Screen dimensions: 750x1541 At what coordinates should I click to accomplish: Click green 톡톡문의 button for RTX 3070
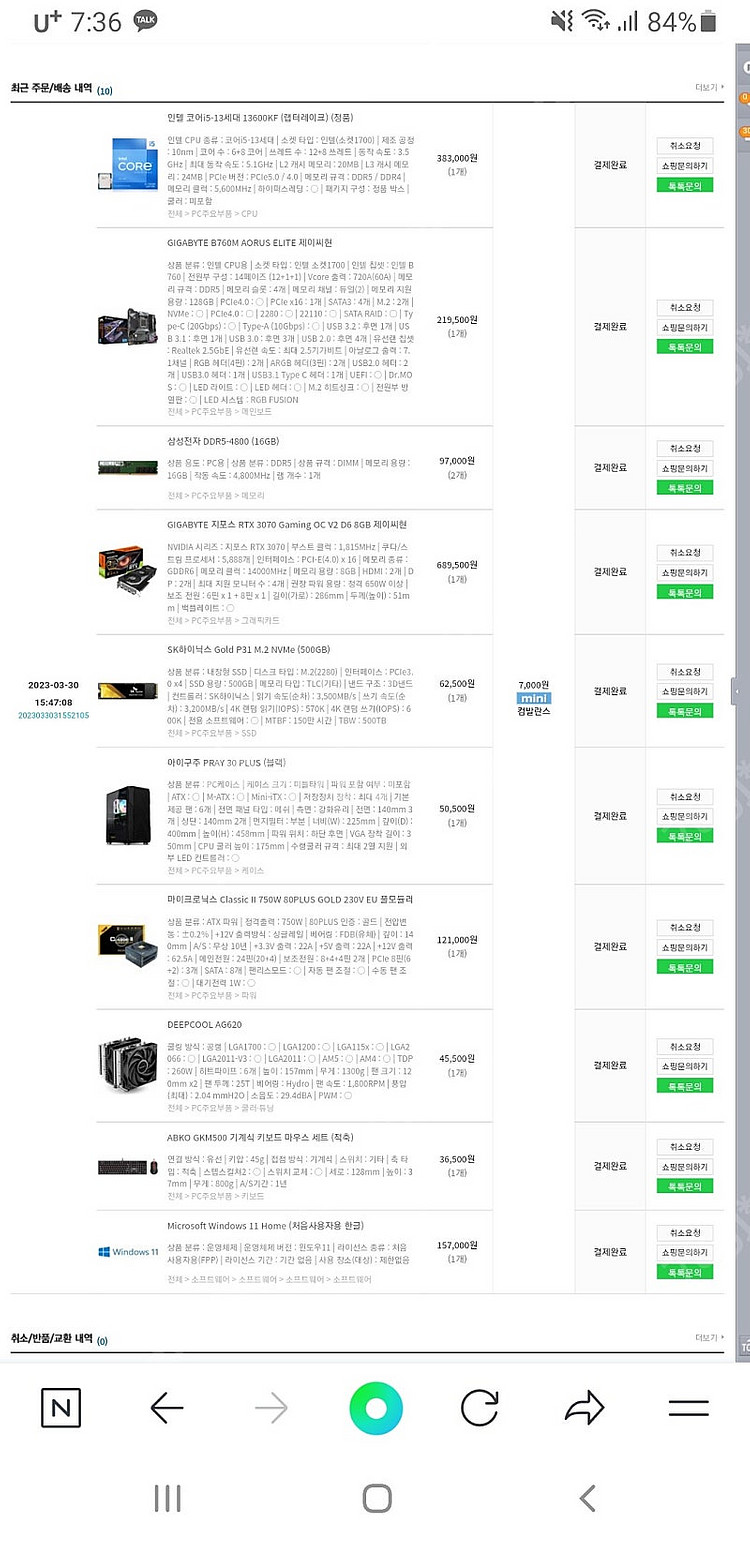(x=685, y=592)
